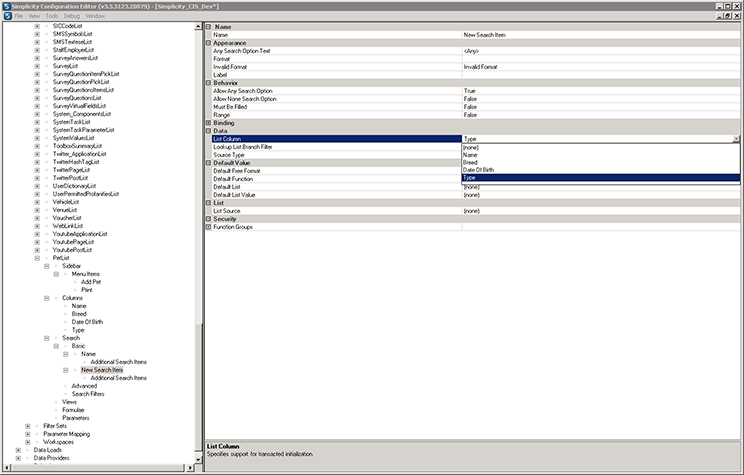The height and width of the screenshot is (475, 744).
Task: Click the Range property row
Action: click(475, 115)
